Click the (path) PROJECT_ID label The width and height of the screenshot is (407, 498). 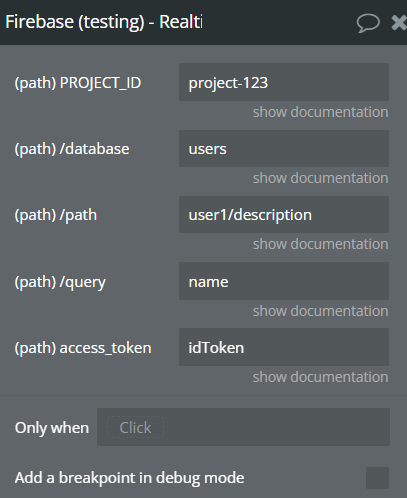[x=78, y=83]
